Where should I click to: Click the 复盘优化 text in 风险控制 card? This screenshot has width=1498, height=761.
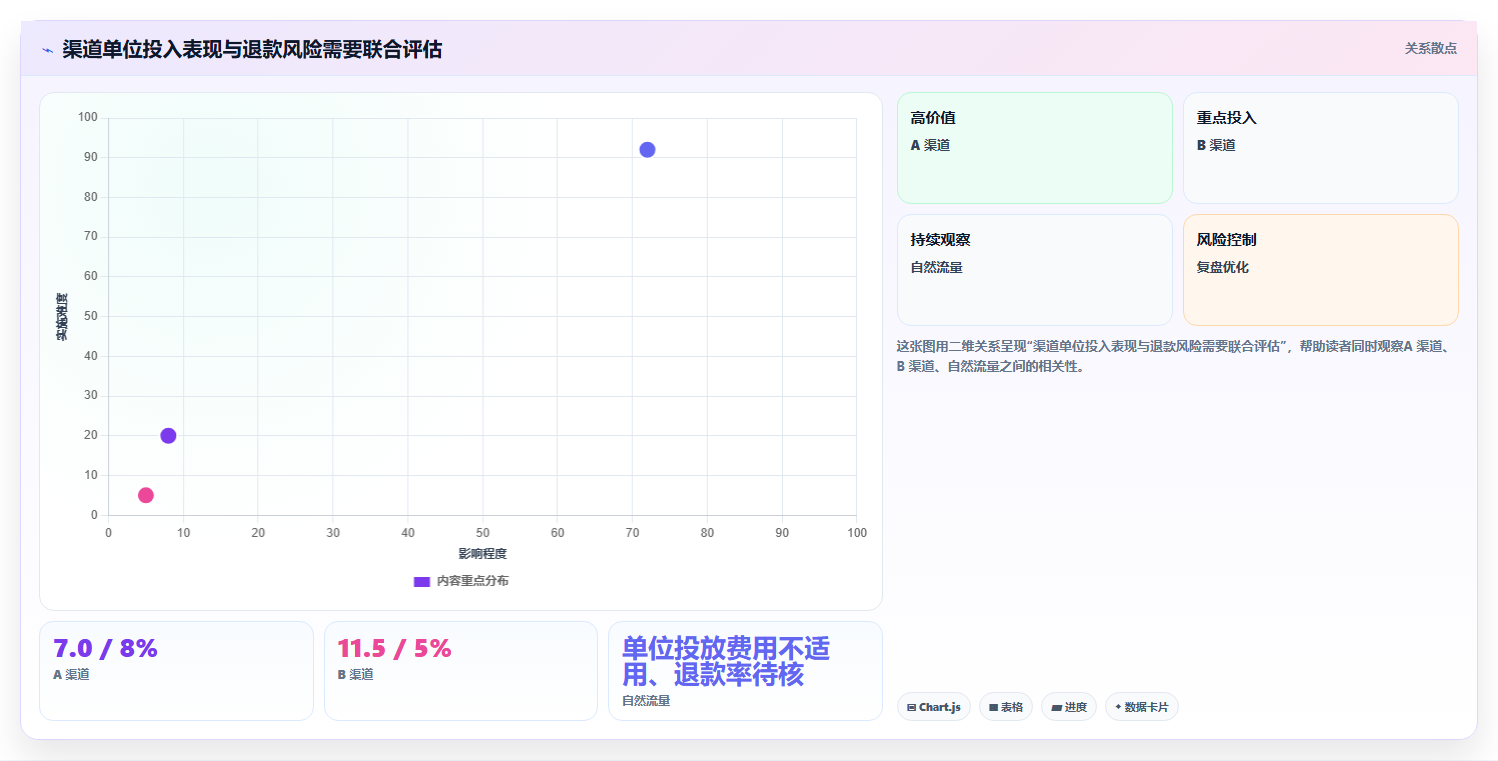tap(1223, 267)
